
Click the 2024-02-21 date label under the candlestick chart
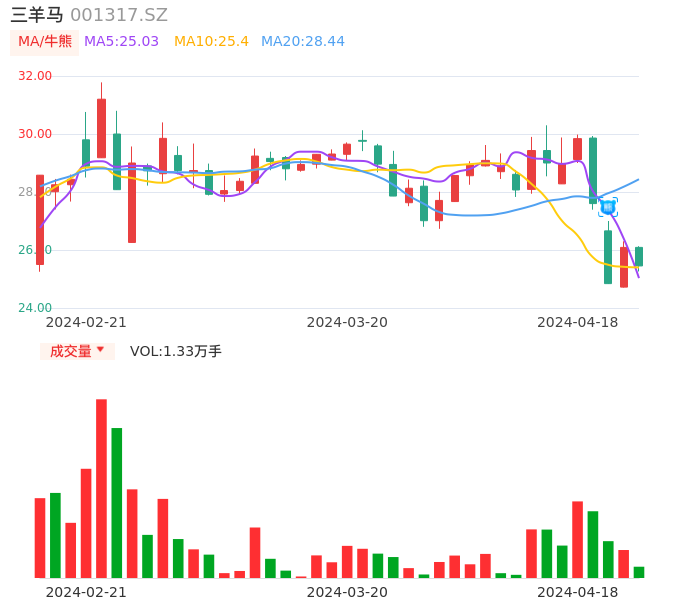[86, 322]
